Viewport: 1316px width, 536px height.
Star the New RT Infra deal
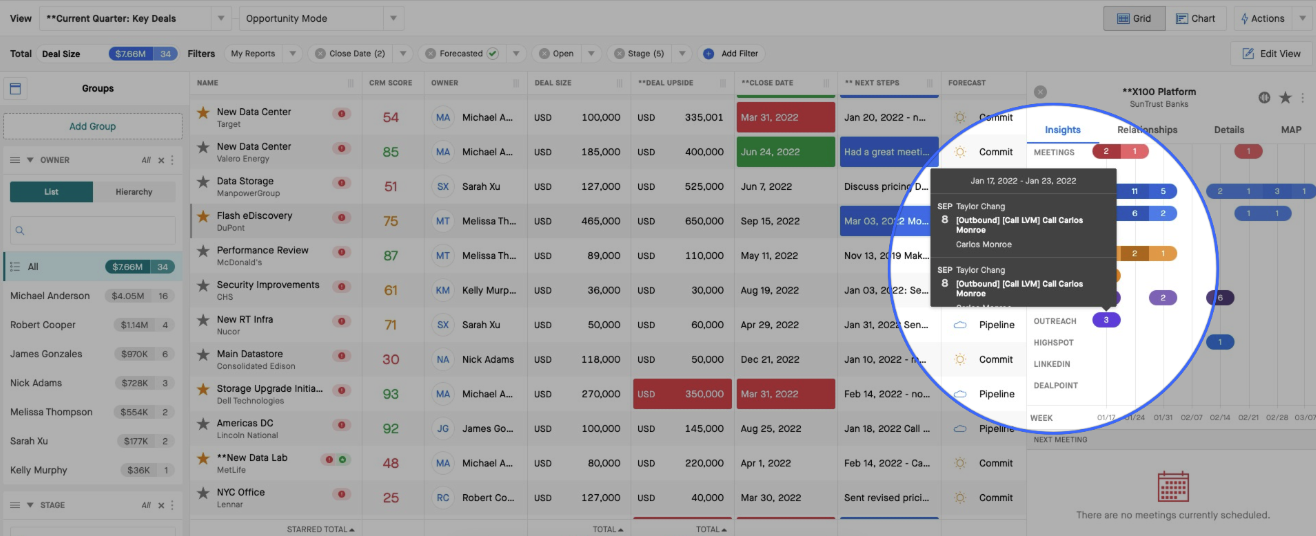203,322
